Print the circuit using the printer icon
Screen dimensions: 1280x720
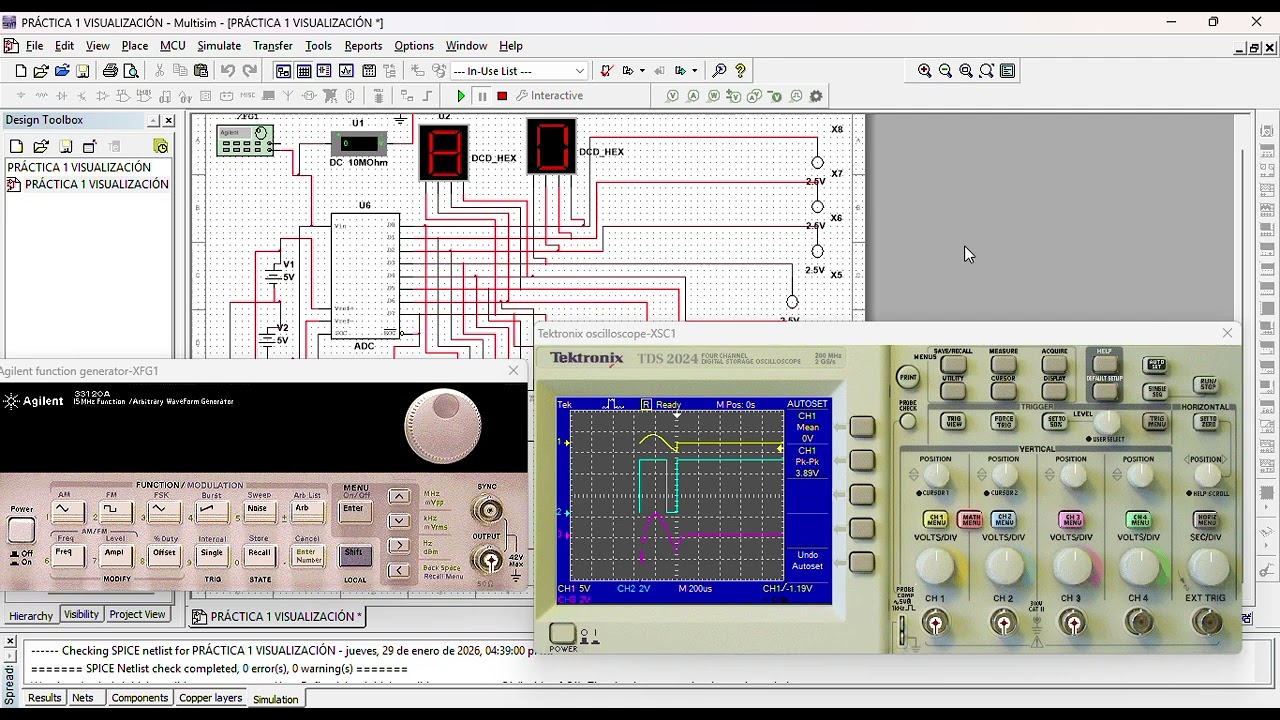tap(110, 71)
